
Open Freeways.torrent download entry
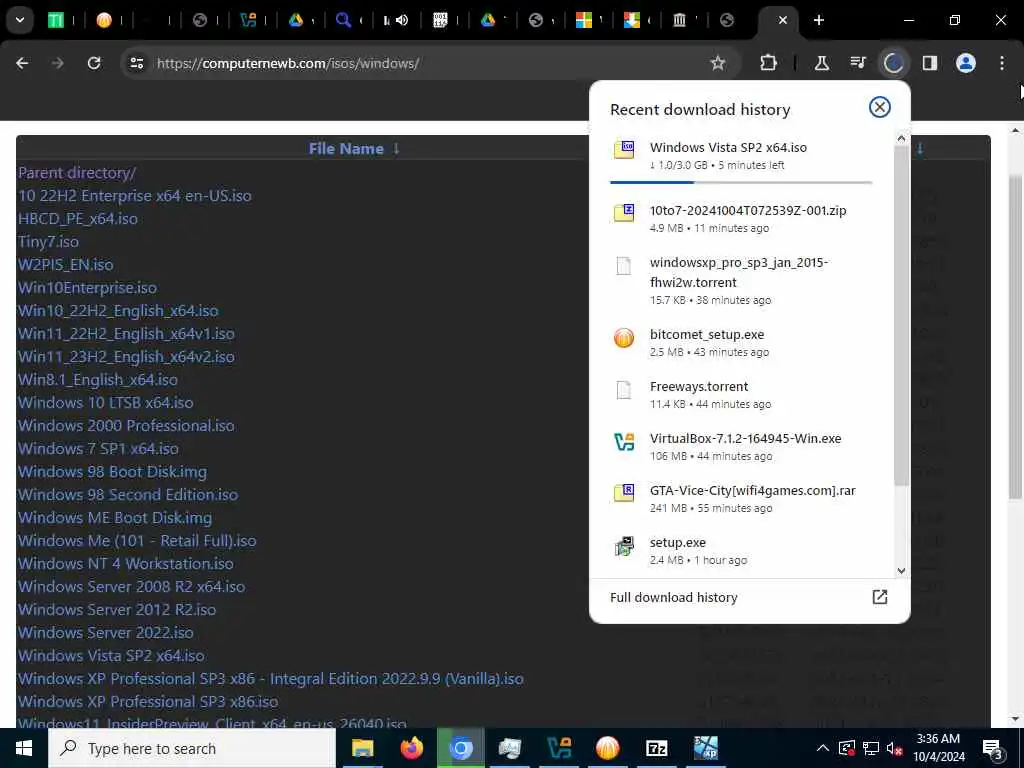tap(741, 394)
